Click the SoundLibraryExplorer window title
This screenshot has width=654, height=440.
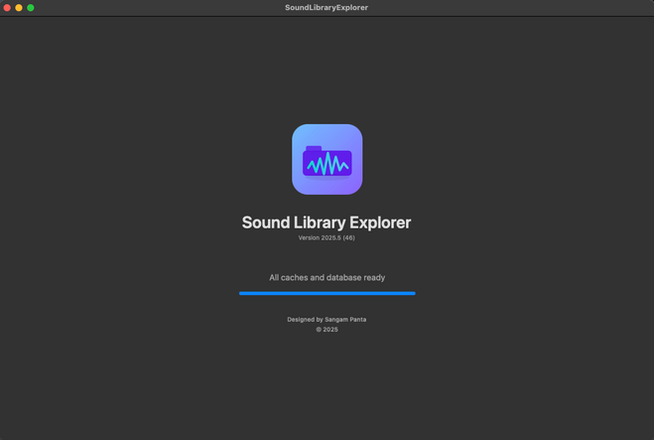[327, 8]
